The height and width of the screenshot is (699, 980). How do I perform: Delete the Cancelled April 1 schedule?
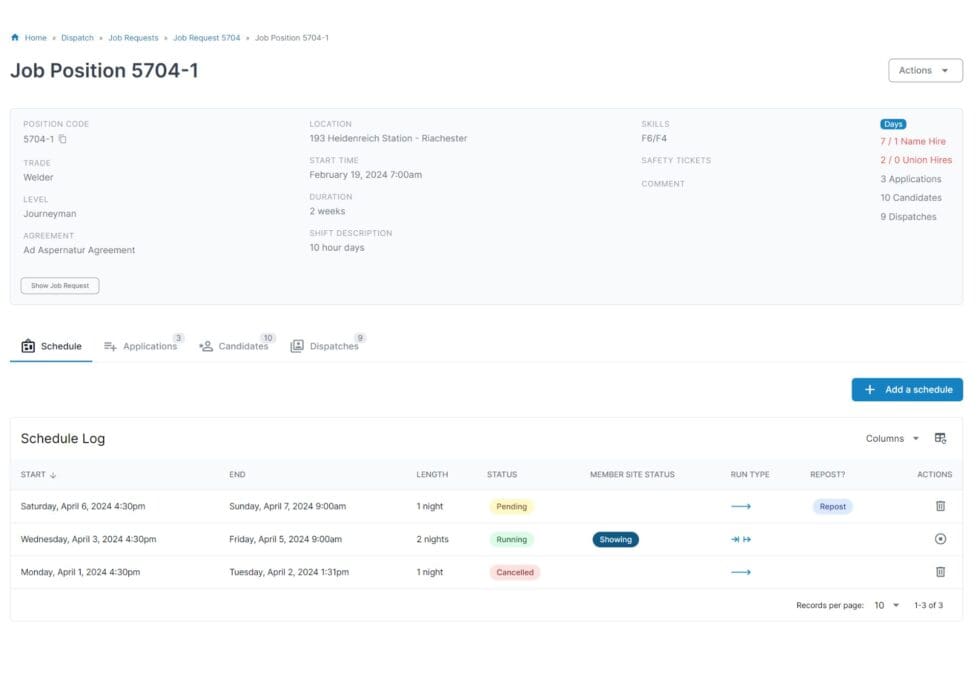tap(940, 572)
